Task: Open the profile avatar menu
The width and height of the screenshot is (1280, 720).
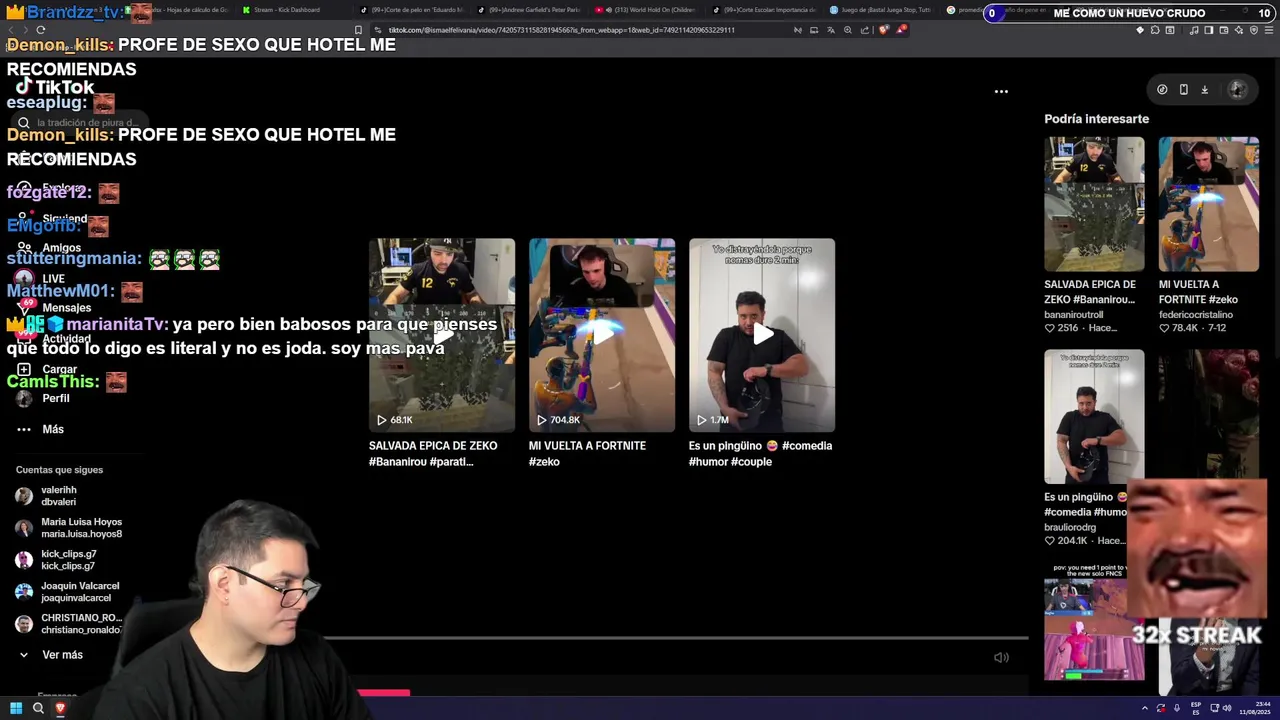Action: 1237,89
